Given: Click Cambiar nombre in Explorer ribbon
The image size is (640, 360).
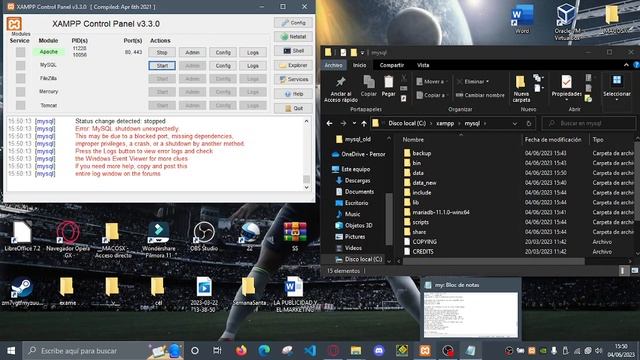Looking at the screenshot, I should tap(480, 95).
